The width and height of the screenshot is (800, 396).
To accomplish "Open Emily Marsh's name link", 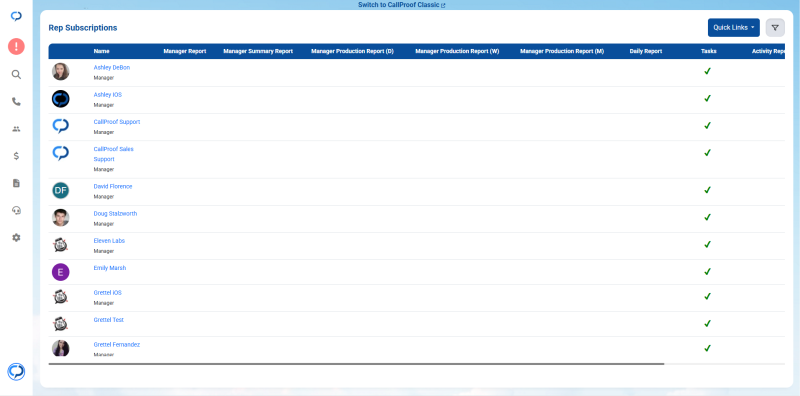I will pos(110,268).
